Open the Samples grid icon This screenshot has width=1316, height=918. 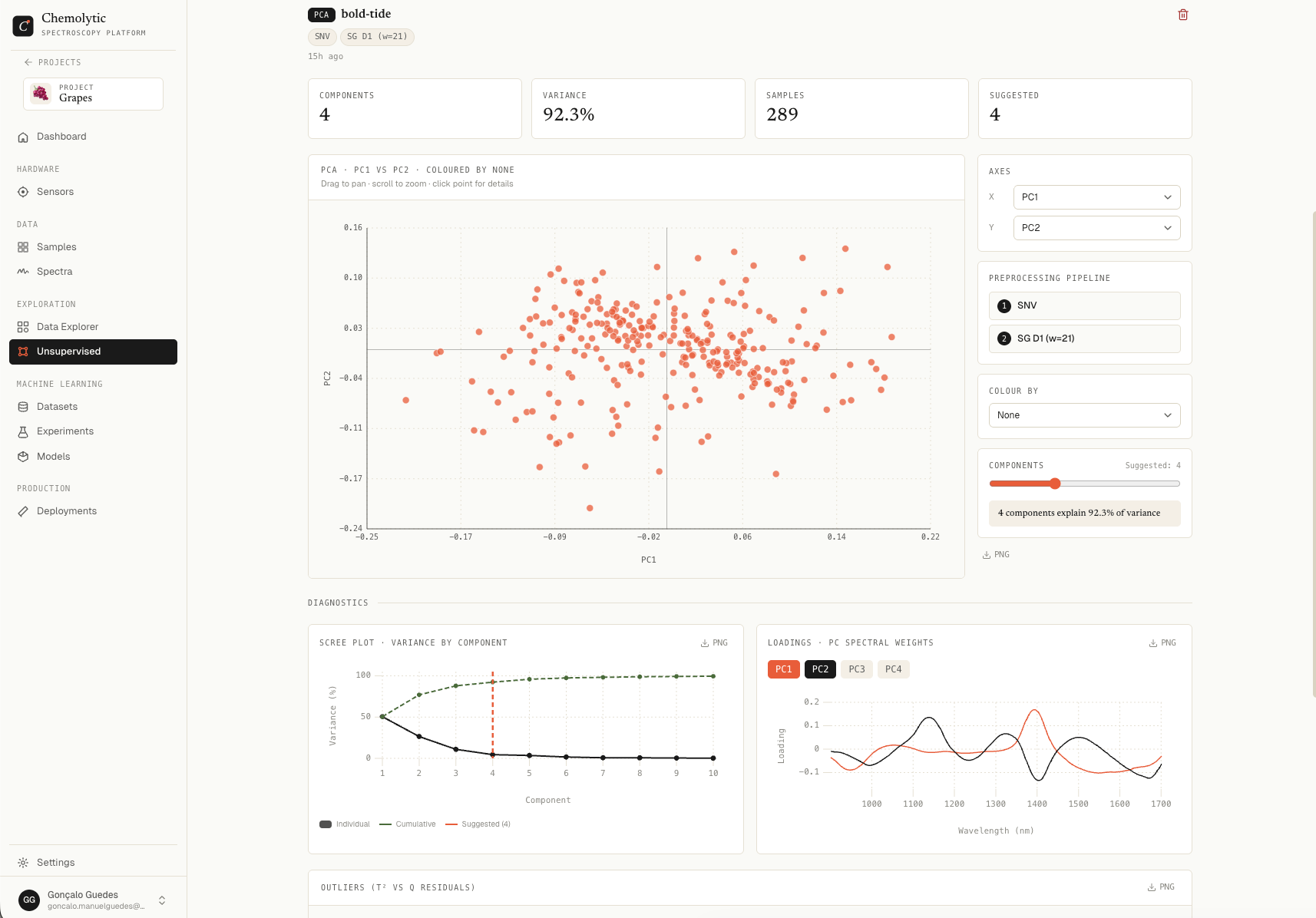pyautogui.click(x=23, y=247)
